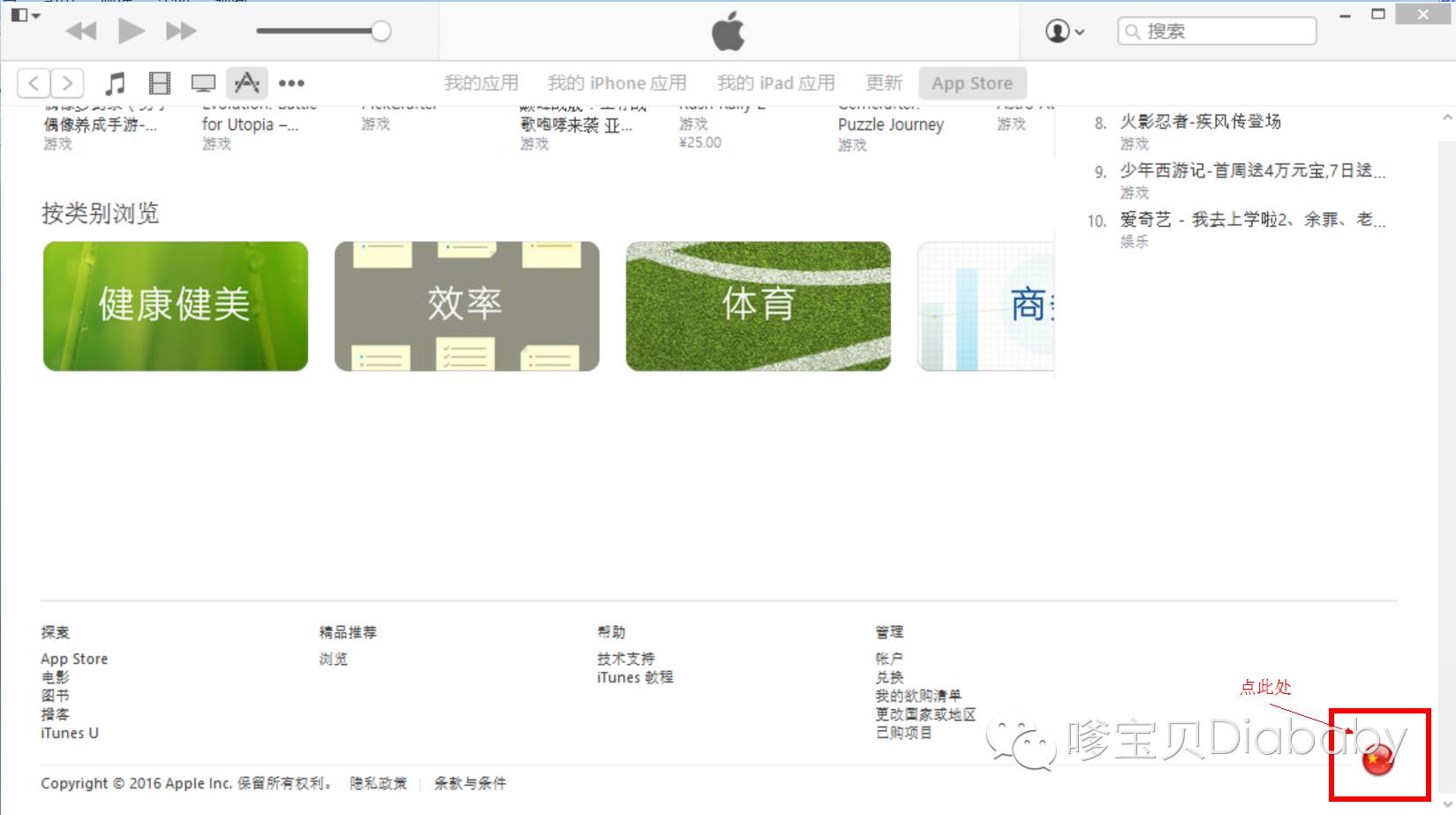The height and width of the screenshot is (815, 1456).
Task: Select the App Store tab
Action: click(972, 83)
